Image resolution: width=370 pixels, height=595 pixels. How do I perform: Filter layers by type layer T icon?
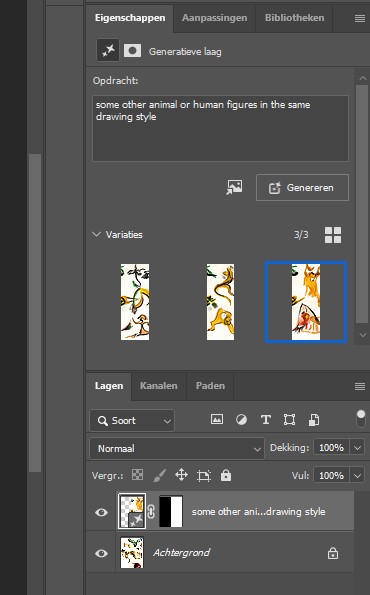coord(266,420)
